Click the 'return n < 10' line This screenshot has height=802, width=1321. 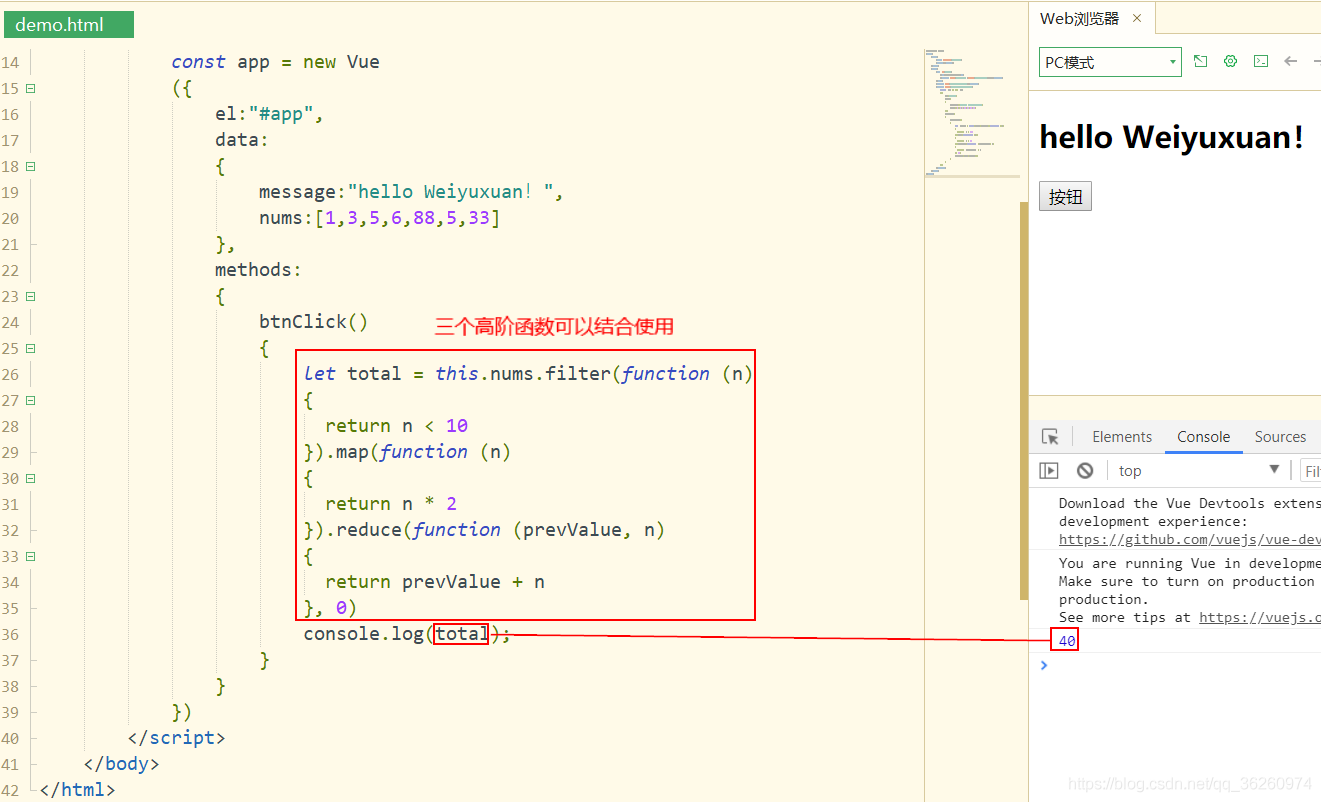tap(397, 426)
